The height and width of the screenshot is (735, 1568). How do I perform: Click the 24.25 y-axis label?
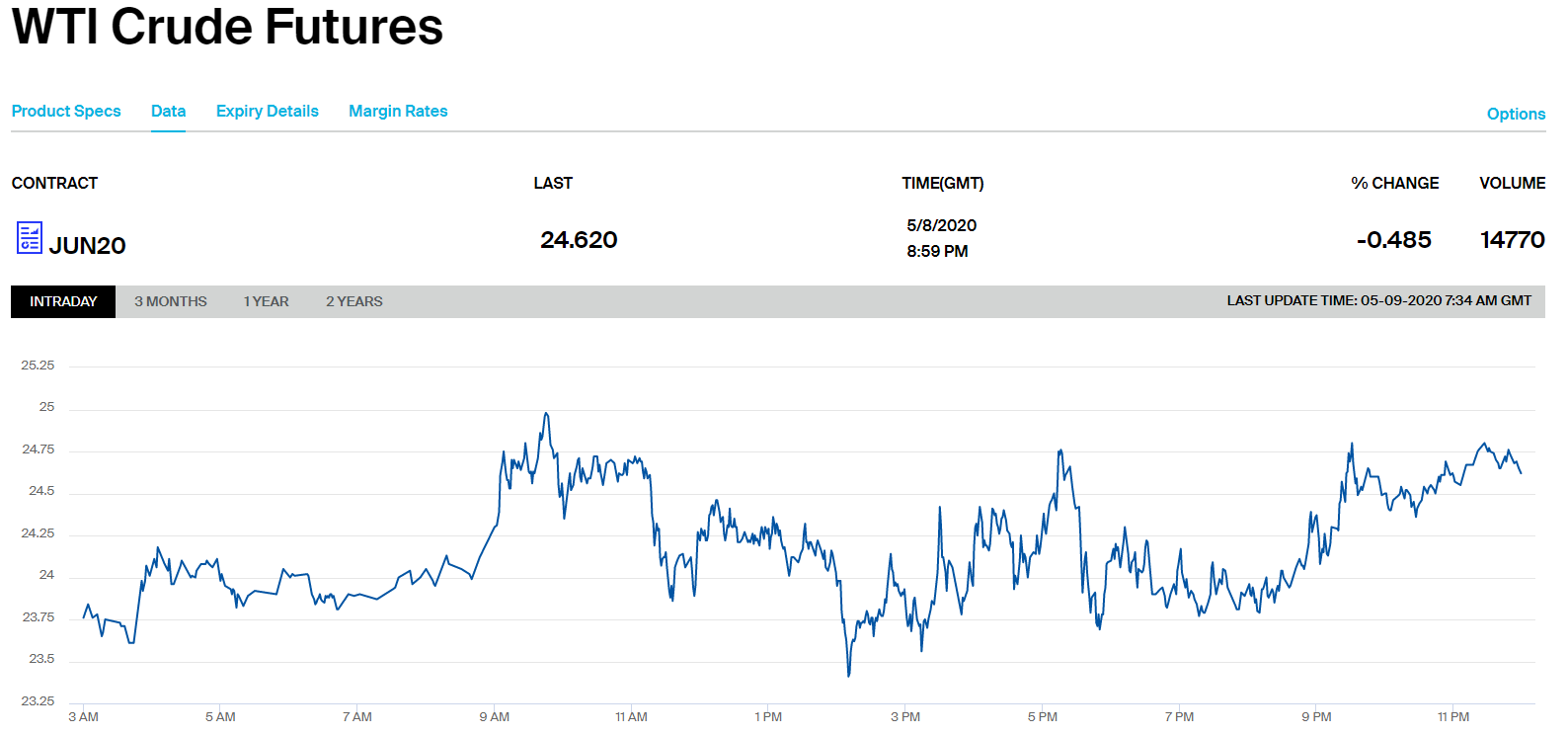click(38, 533)
